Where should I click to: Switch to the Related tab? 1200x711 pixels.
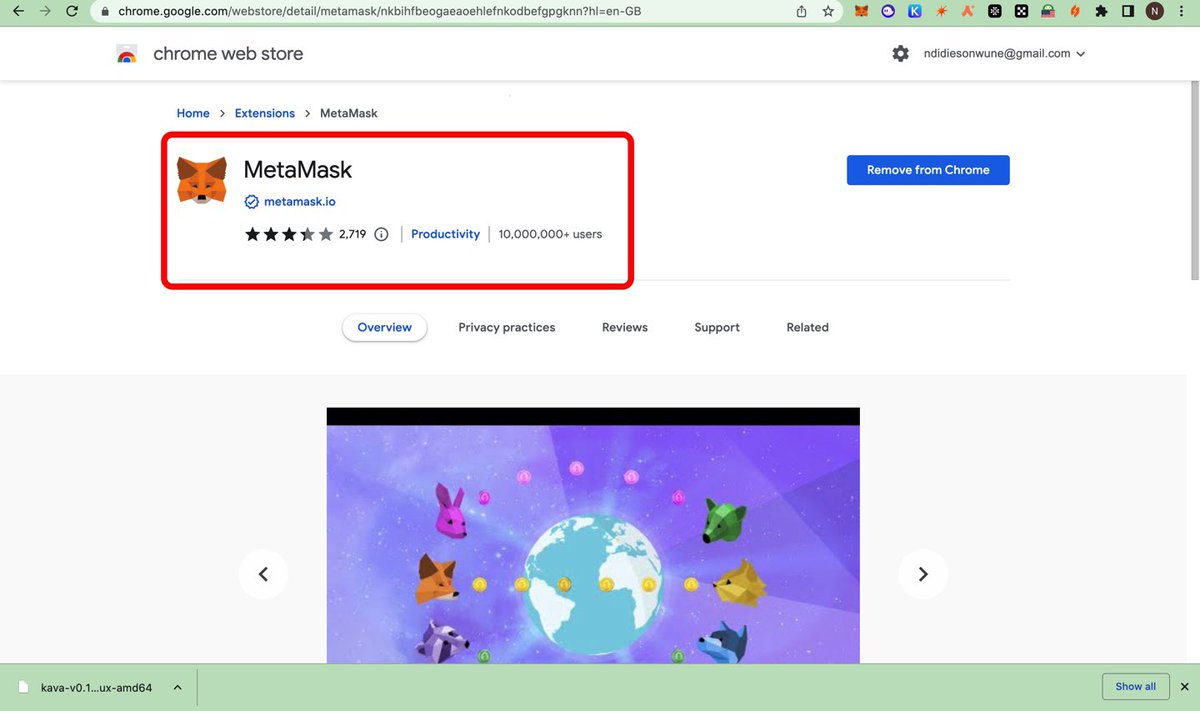pyautogui.click(x=807, y=327)
